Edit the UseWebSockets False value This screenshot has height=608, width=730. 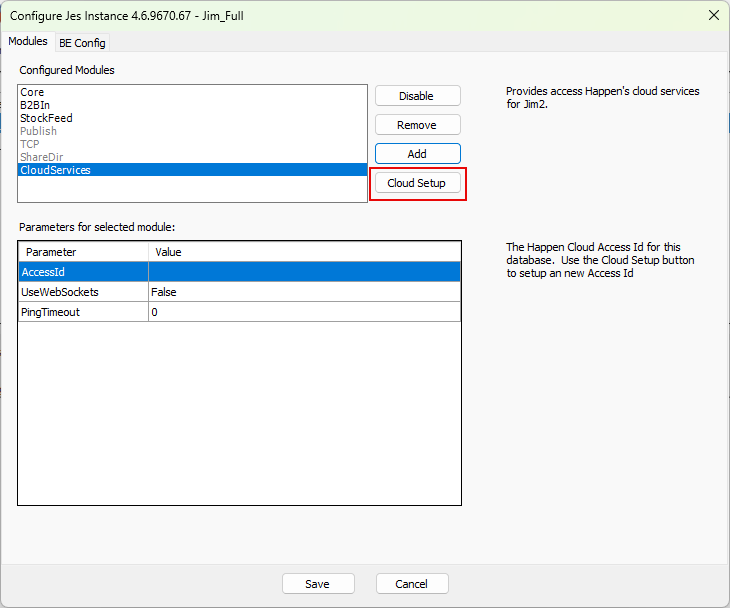pos(304,292)
